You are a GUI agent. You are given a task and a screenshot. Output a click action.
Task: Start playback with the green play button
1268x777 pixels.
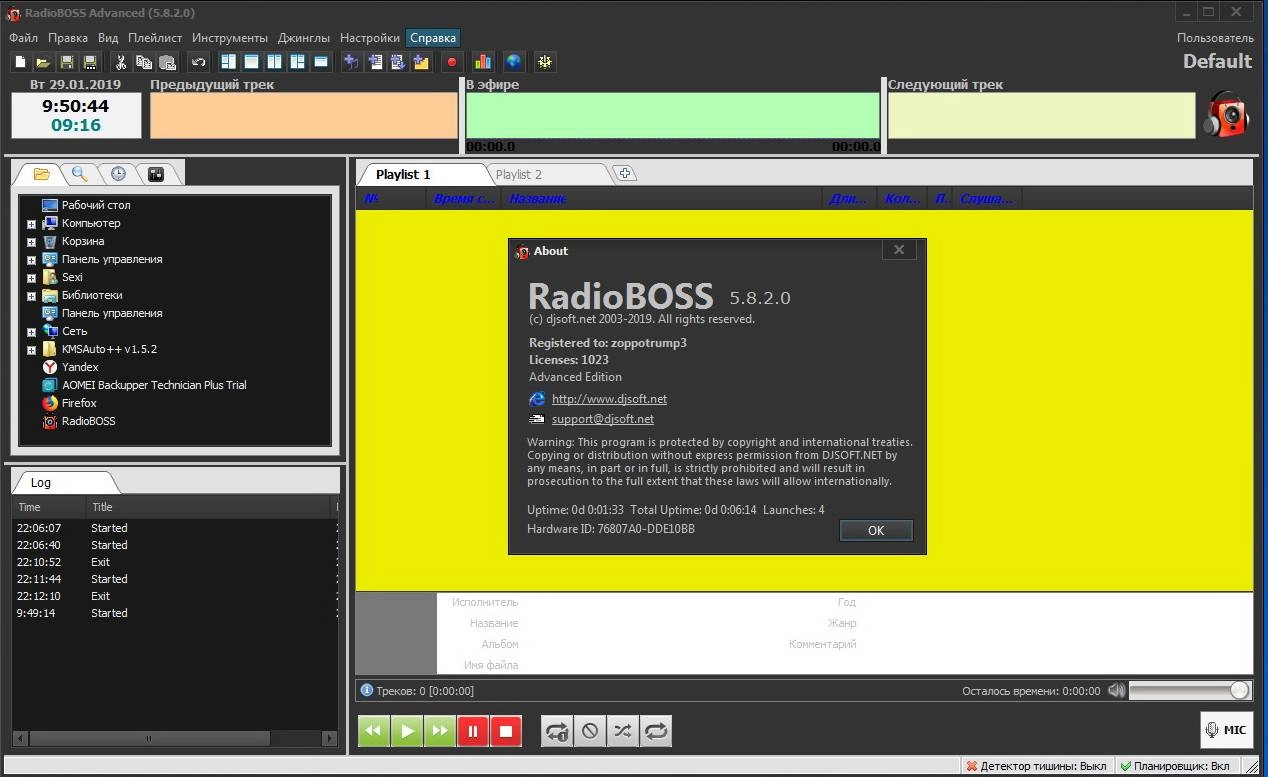[407, 731]
